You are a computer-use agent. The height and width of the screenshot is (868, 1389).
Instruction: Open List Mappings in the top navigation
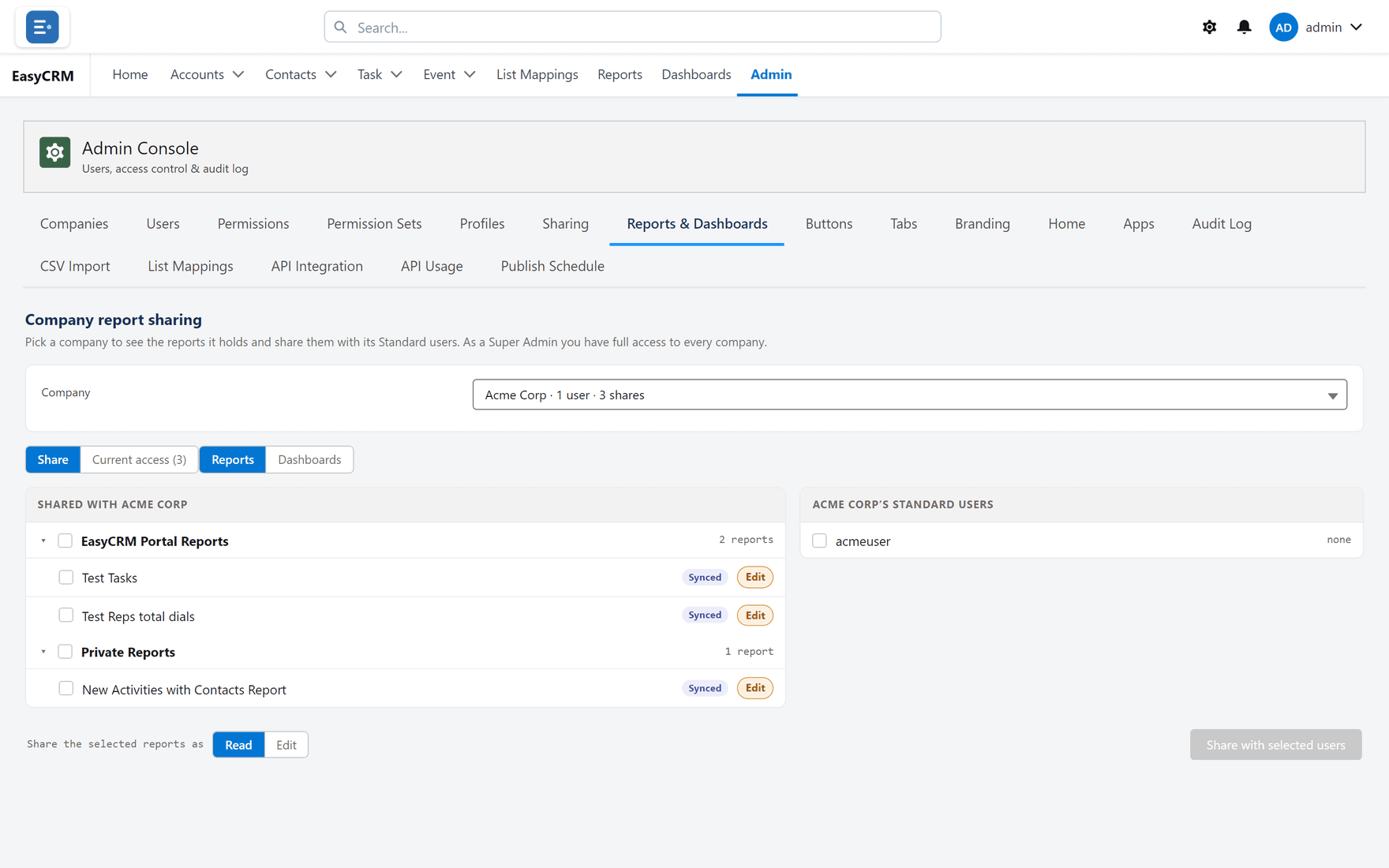tap(537, 74)
